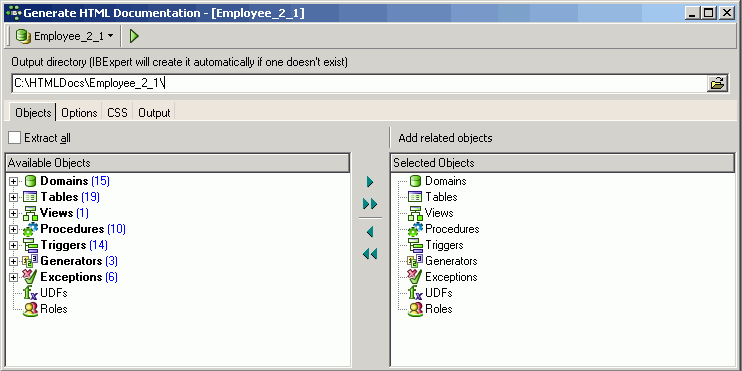This screenshot has width=742, height=371.
Task: Expand the Exceptions node in Available Objects
Action: point(13,278)
